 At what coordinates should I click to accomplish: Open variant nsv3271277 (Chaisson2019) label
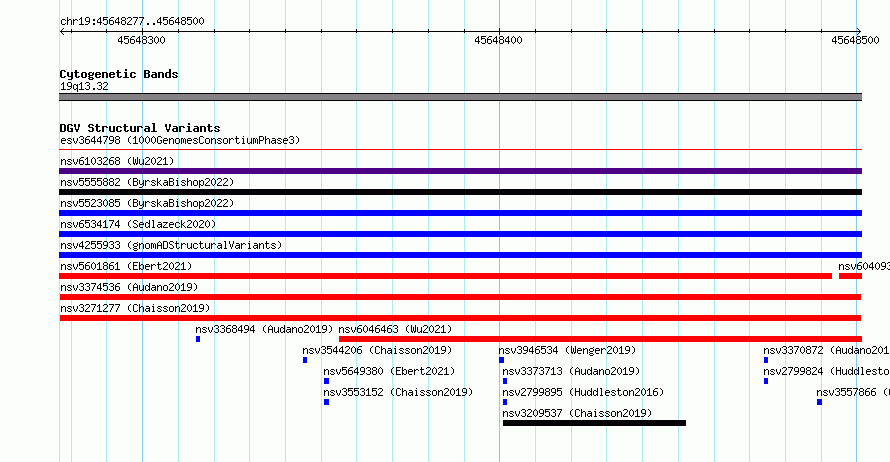pos(135,308)
